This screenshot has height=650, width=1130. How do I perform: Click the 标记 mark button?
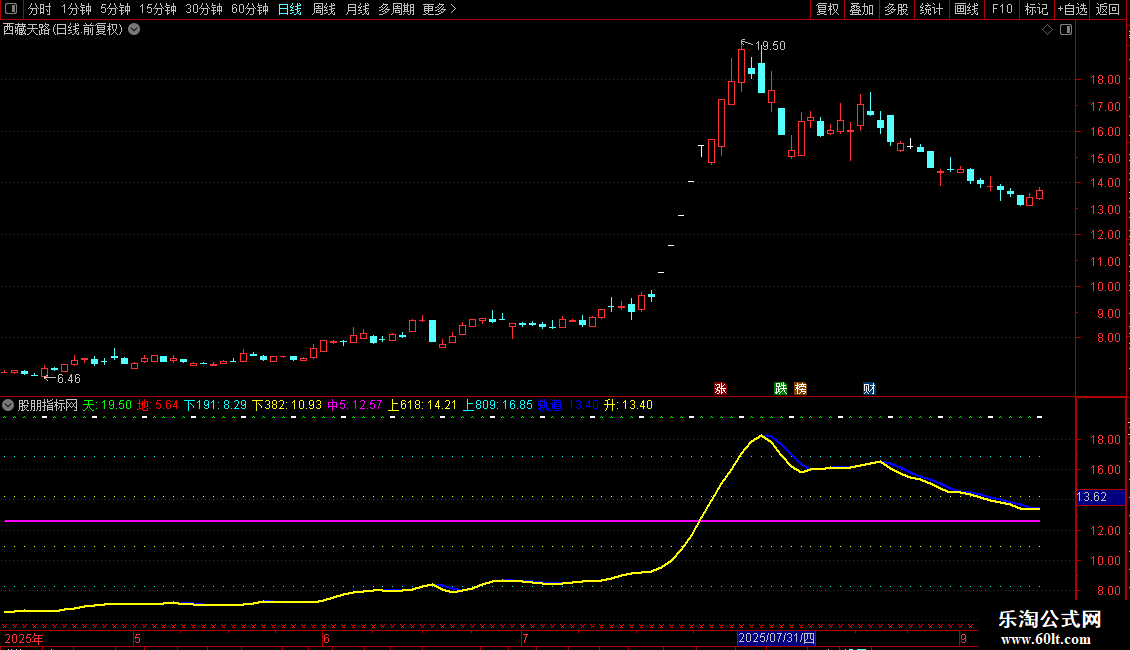pyautogui.click(x=1036, y=9)
